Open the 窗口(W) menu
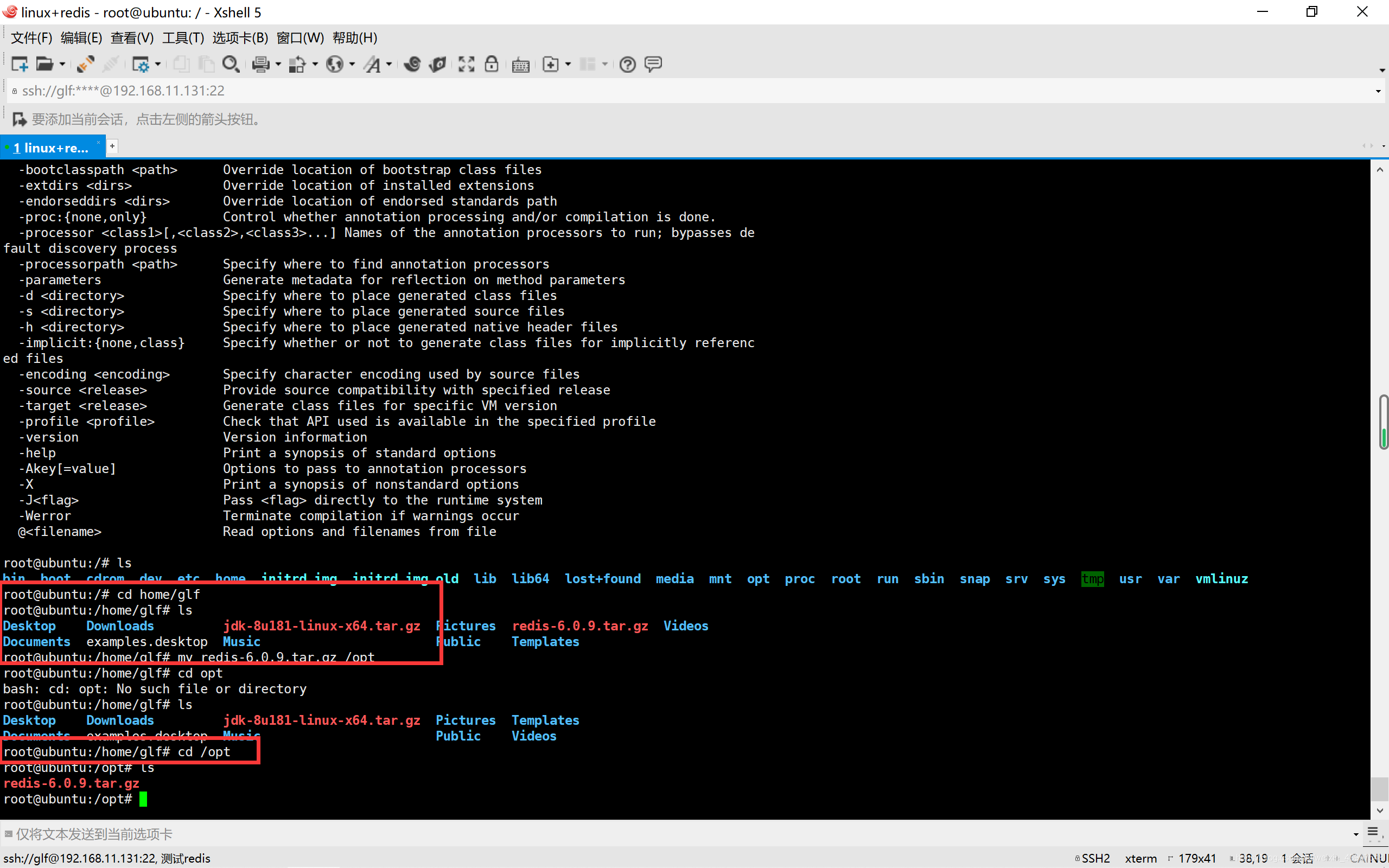Image resolution: width=1389 pixels, height=868 pixels. [300, 38]
